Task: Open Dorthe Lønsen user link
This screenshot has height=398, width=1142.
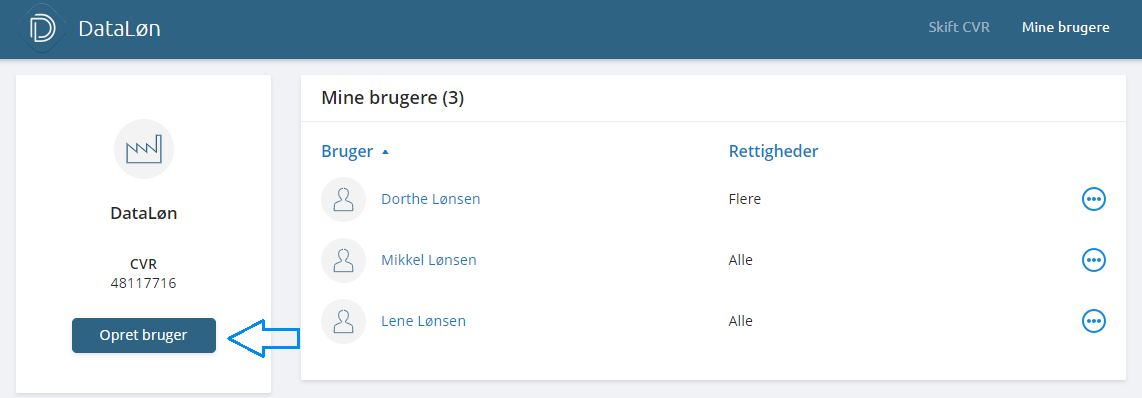Action: point(430,199)
